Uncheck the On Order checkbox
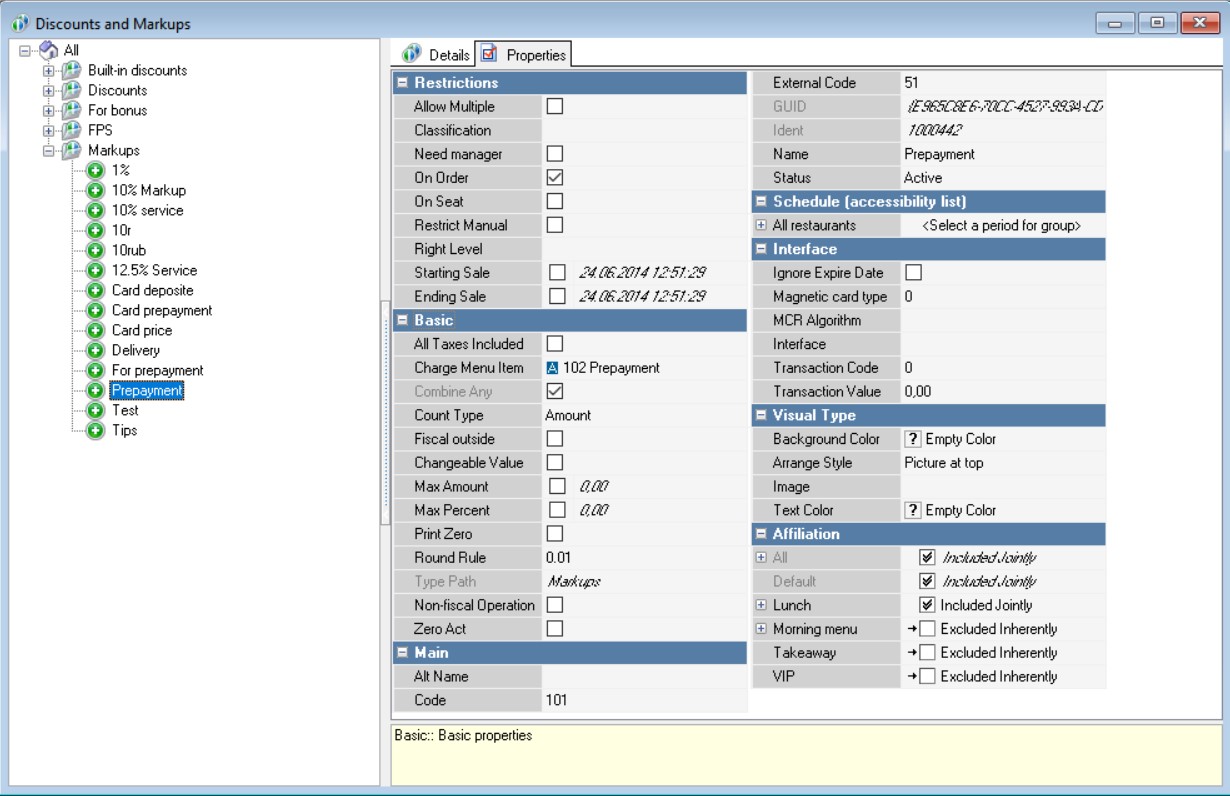The width and height of the screenshot is (1230, 796). click(x=555, y=178)
